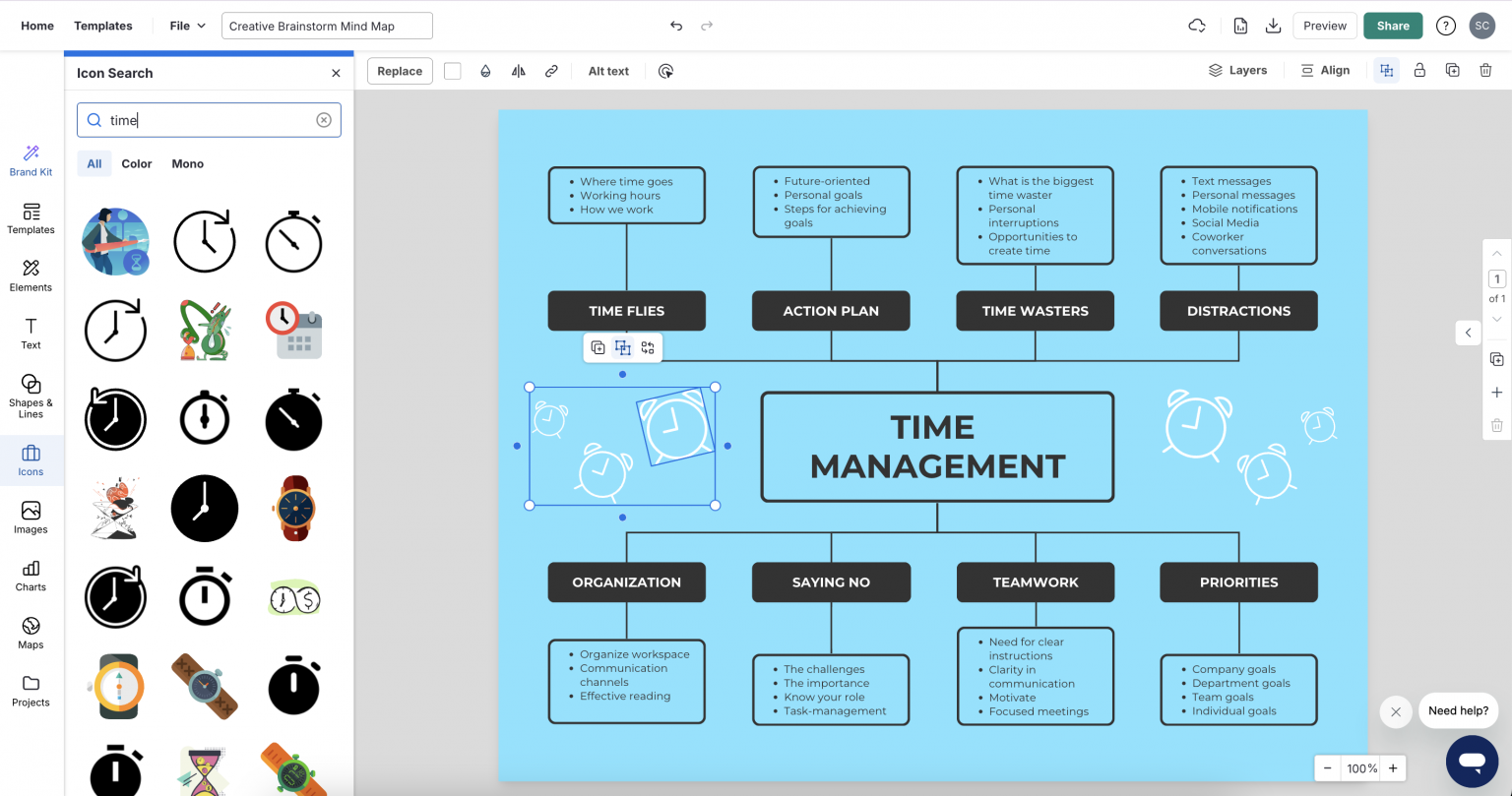
Task: Duplicate page icon in right panel
Action: (1496, 359)
